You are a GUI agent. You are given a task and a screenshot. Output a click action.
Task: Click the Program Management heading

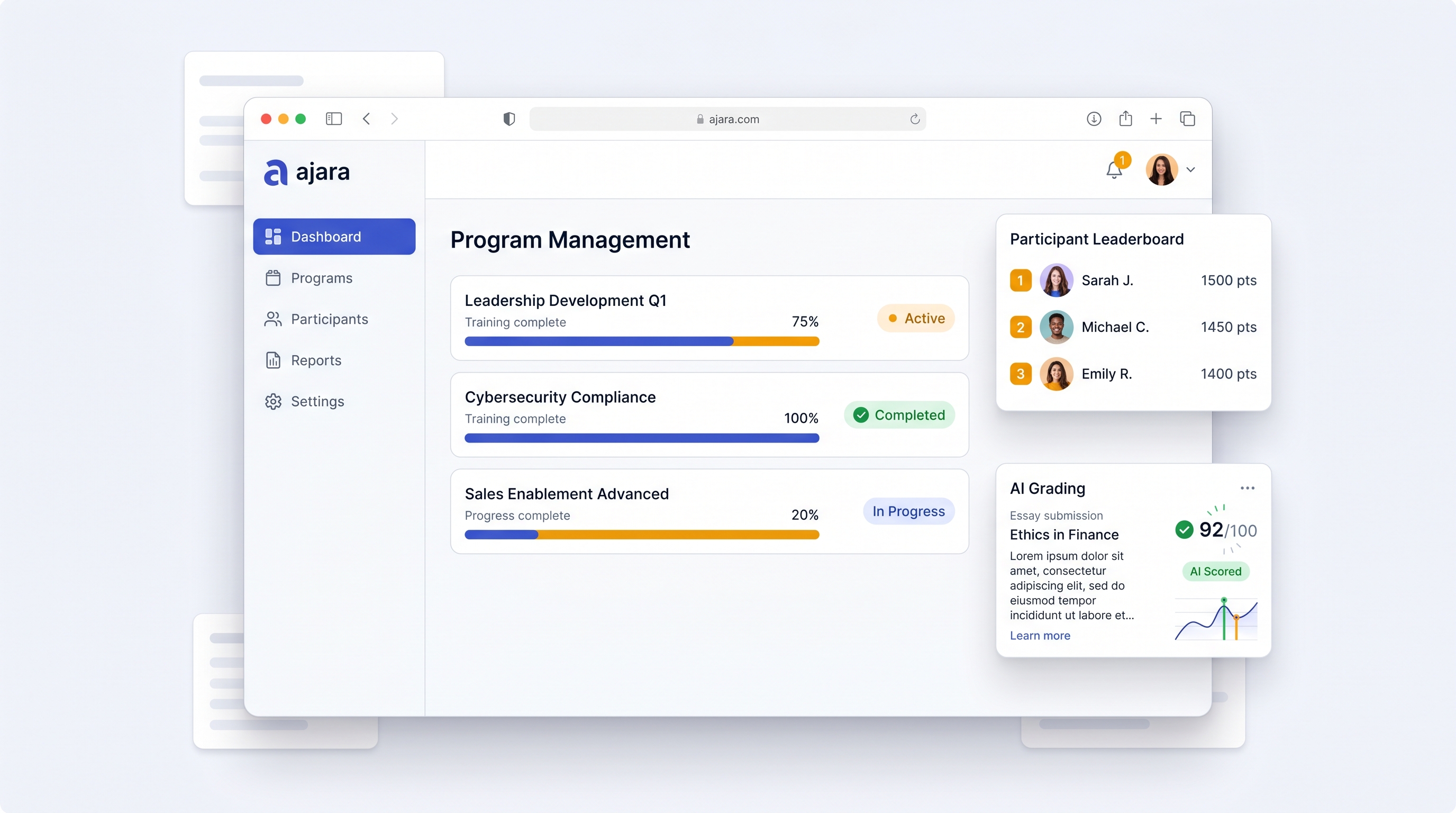[x=570, y=240]
